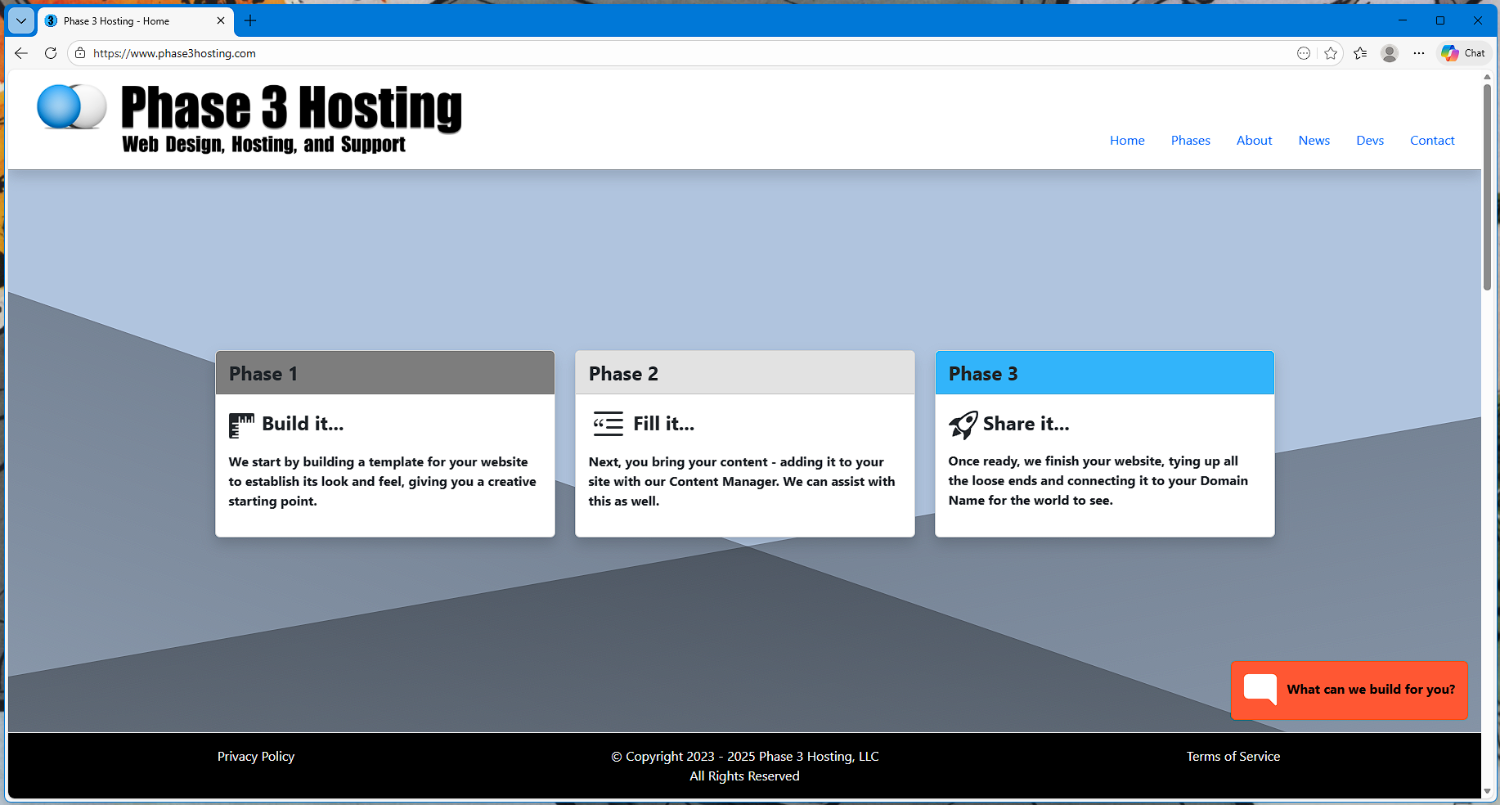Open a new tab with plus icon
Viewport: 1500px width, 805px height.
click(x=250, y=21)
